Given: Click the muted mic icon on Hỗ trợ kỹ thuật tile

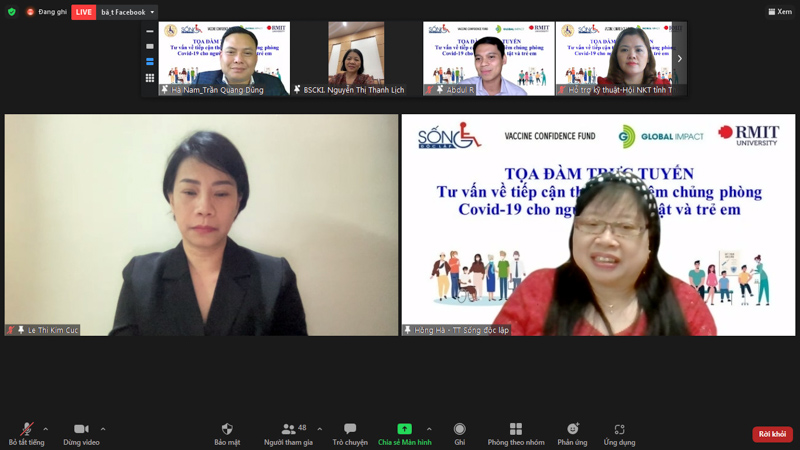Looking at the screenshot, I should pos(562,90).
